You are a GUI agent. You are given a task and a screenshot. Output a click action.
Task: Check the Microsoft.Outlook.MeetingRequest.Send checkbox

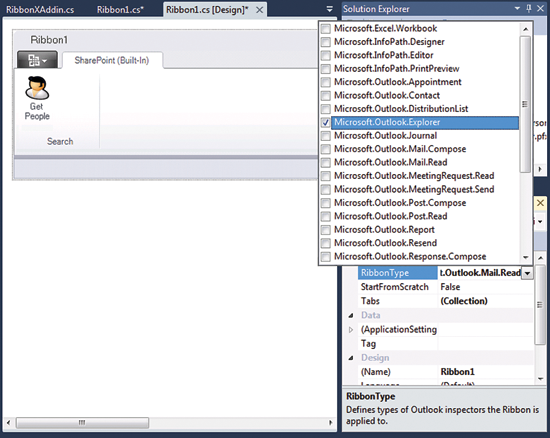pyautogui.click(x=326, y=189)
